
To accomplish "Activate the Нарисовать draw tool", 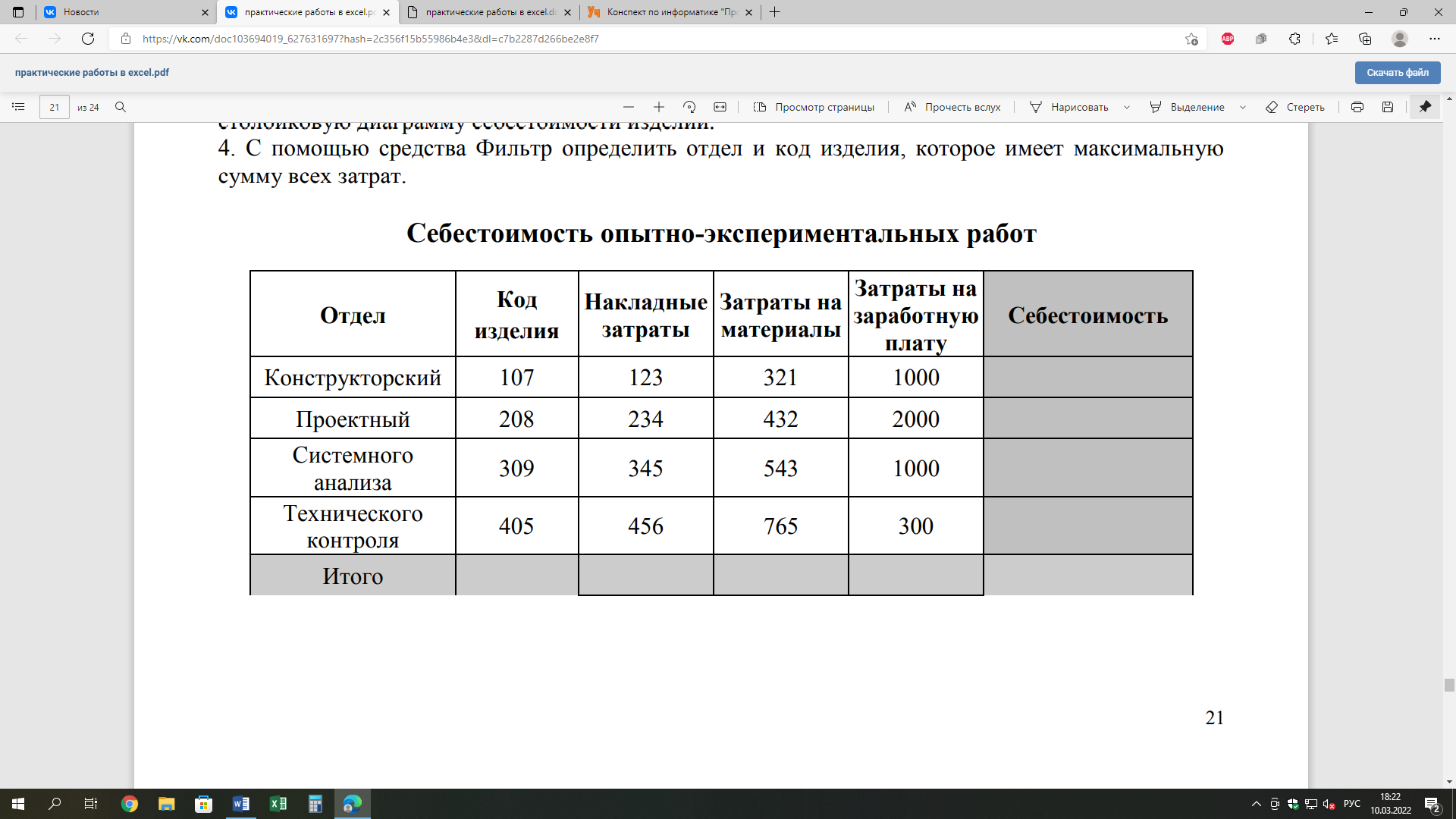I will 1068,107.
